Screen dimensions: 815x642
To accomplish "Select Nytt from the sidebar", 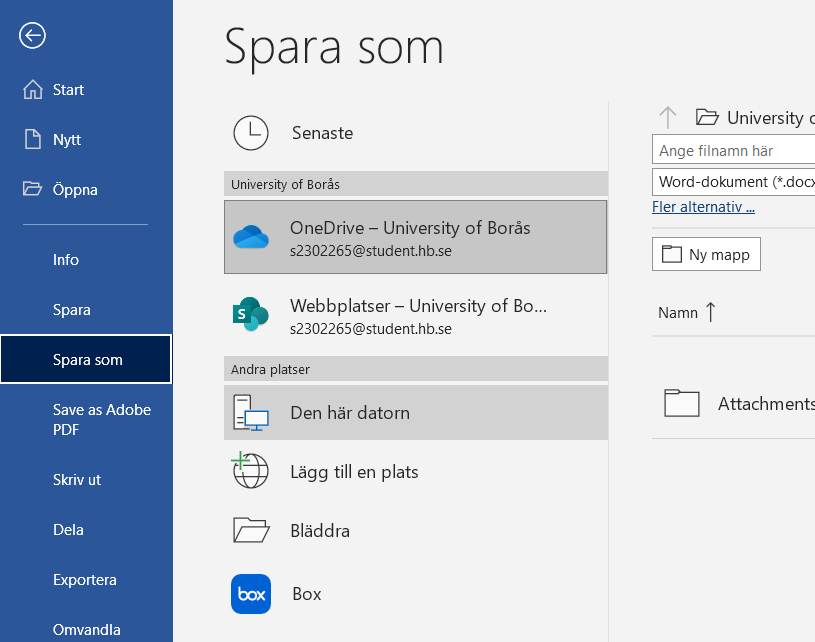I will point(67,140).
